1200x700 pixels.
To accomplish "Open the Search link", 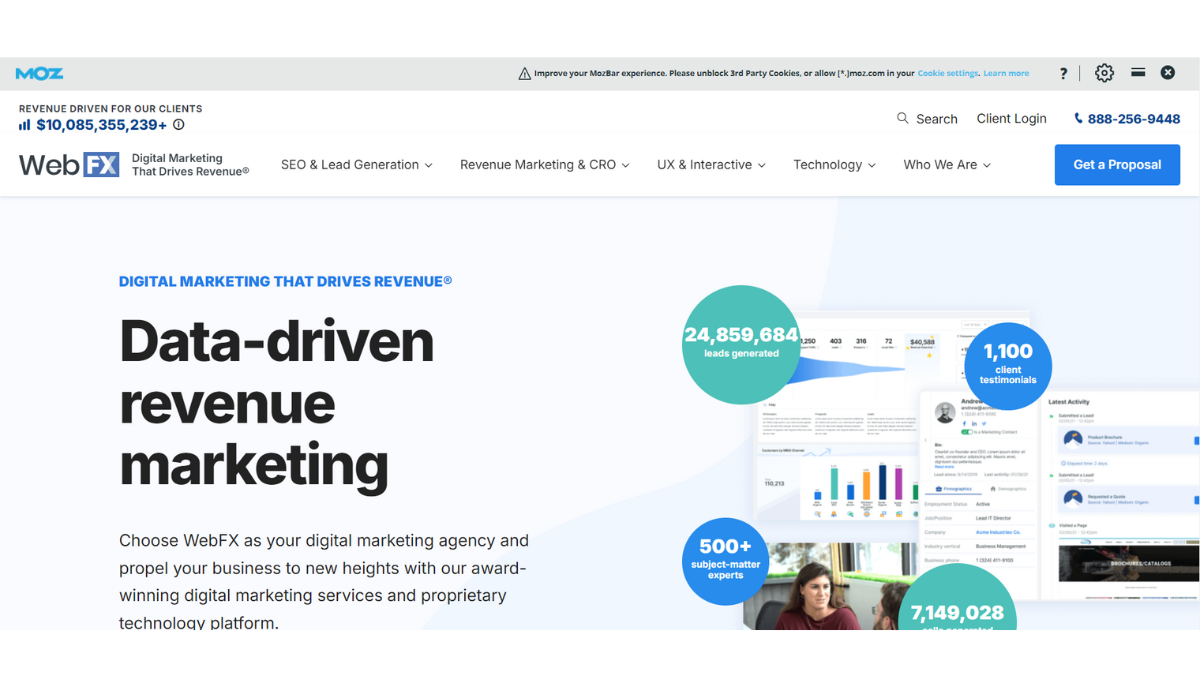I will coord(937,118).
